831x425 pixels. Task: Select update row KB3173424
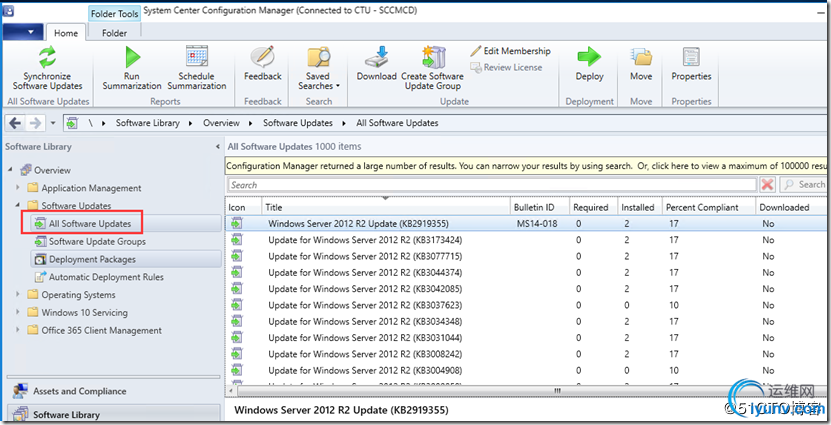526,240
